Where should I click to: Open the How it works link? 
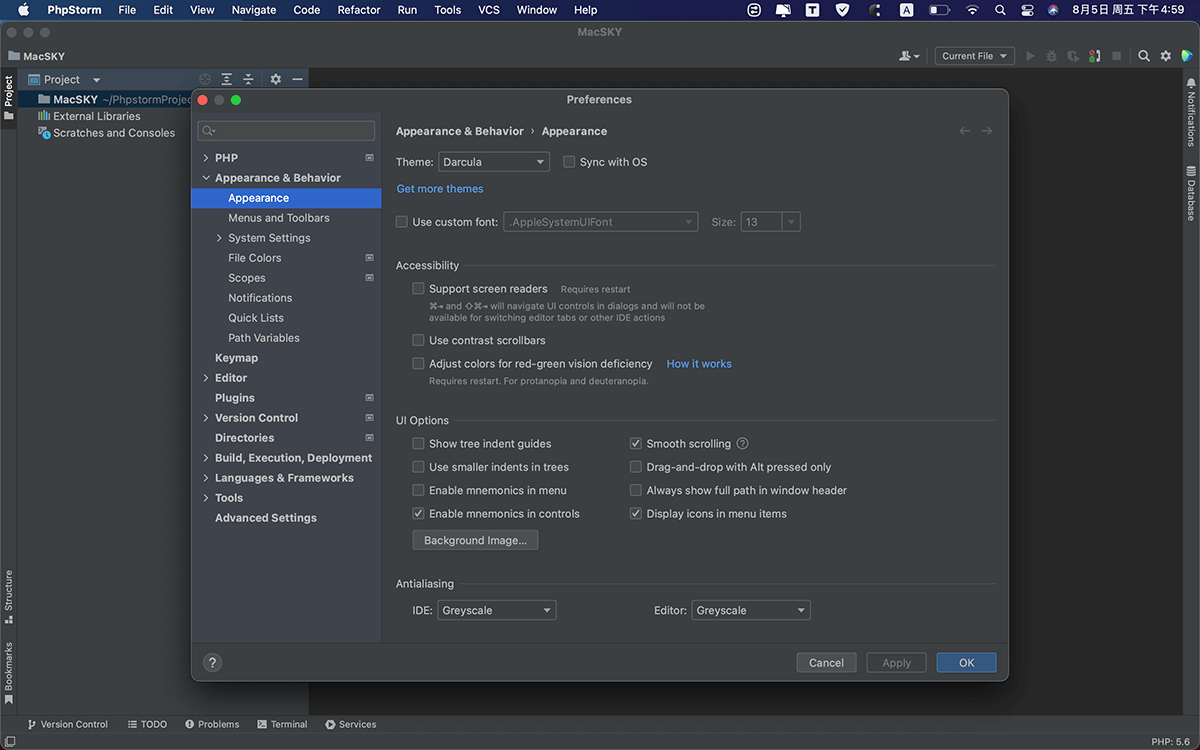click(699, 364)
